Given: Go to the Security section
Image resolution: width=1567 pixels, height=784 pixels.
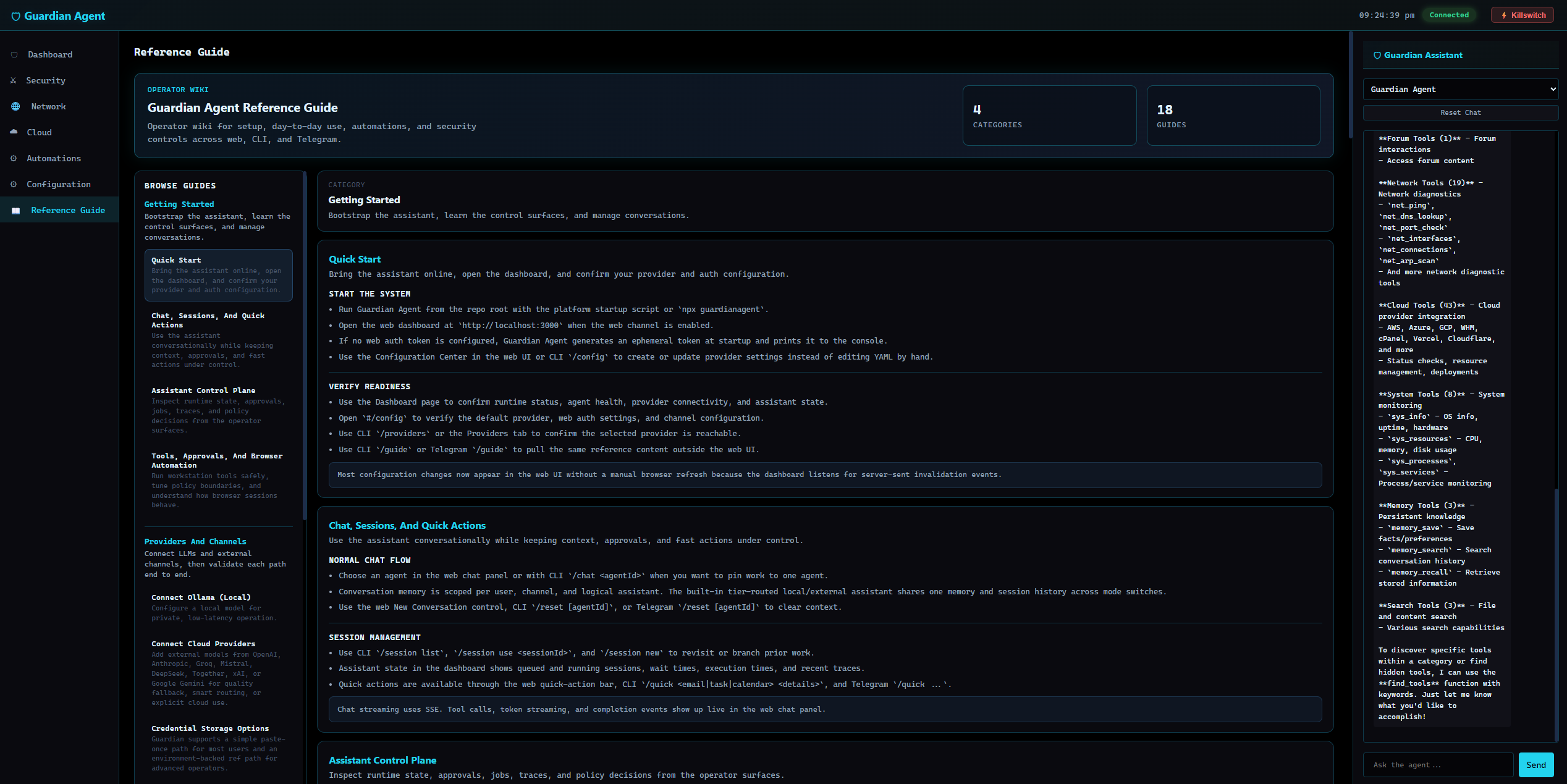Looking at the screenshot, I should (x=59, y=81).
